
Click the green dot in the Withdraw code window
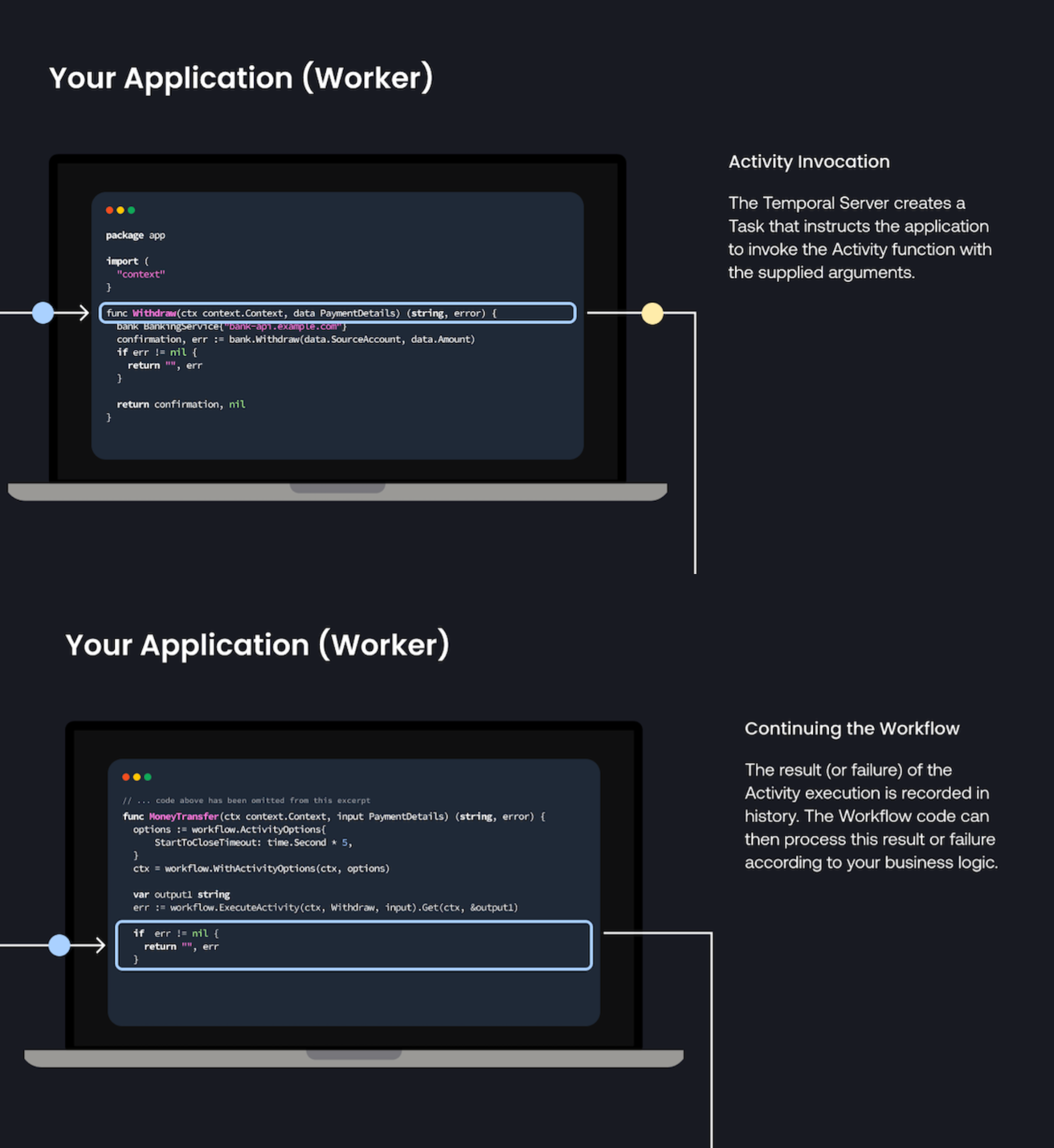tap(131, 210)
